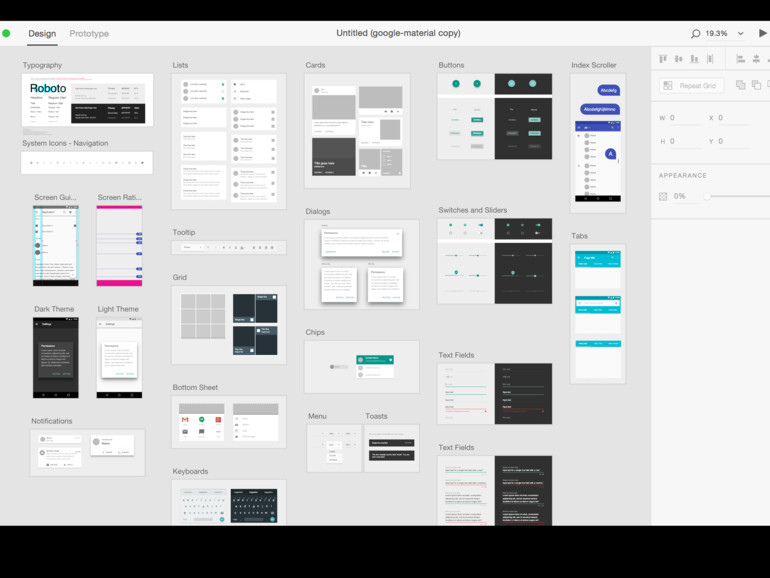770x578 pixels.
Task: Click the X position input field
Action: pos(734,118)
